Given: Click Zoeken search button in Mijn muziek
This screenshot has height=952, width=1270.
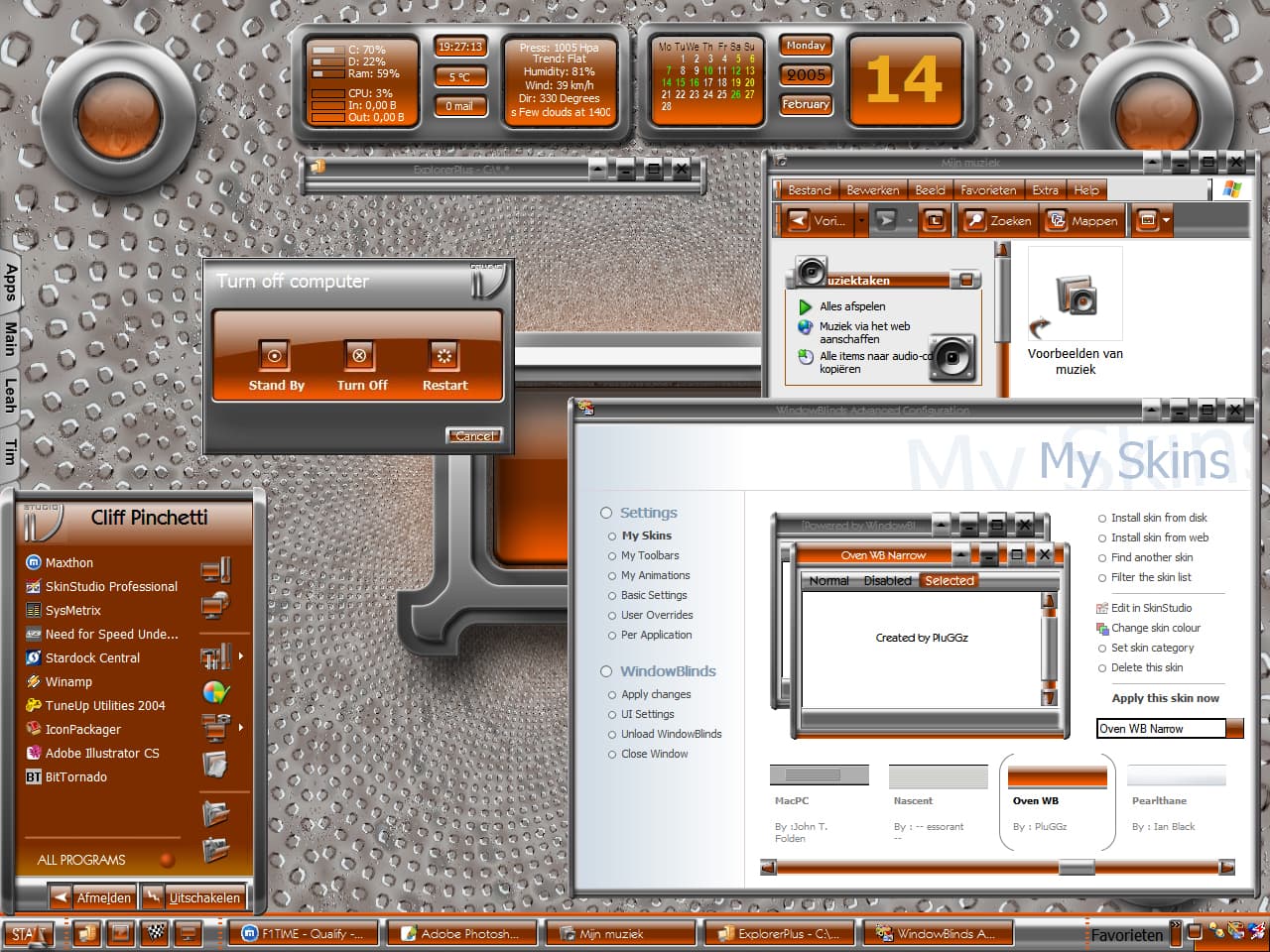Looking at the screenshot, I should coord(999,220).
